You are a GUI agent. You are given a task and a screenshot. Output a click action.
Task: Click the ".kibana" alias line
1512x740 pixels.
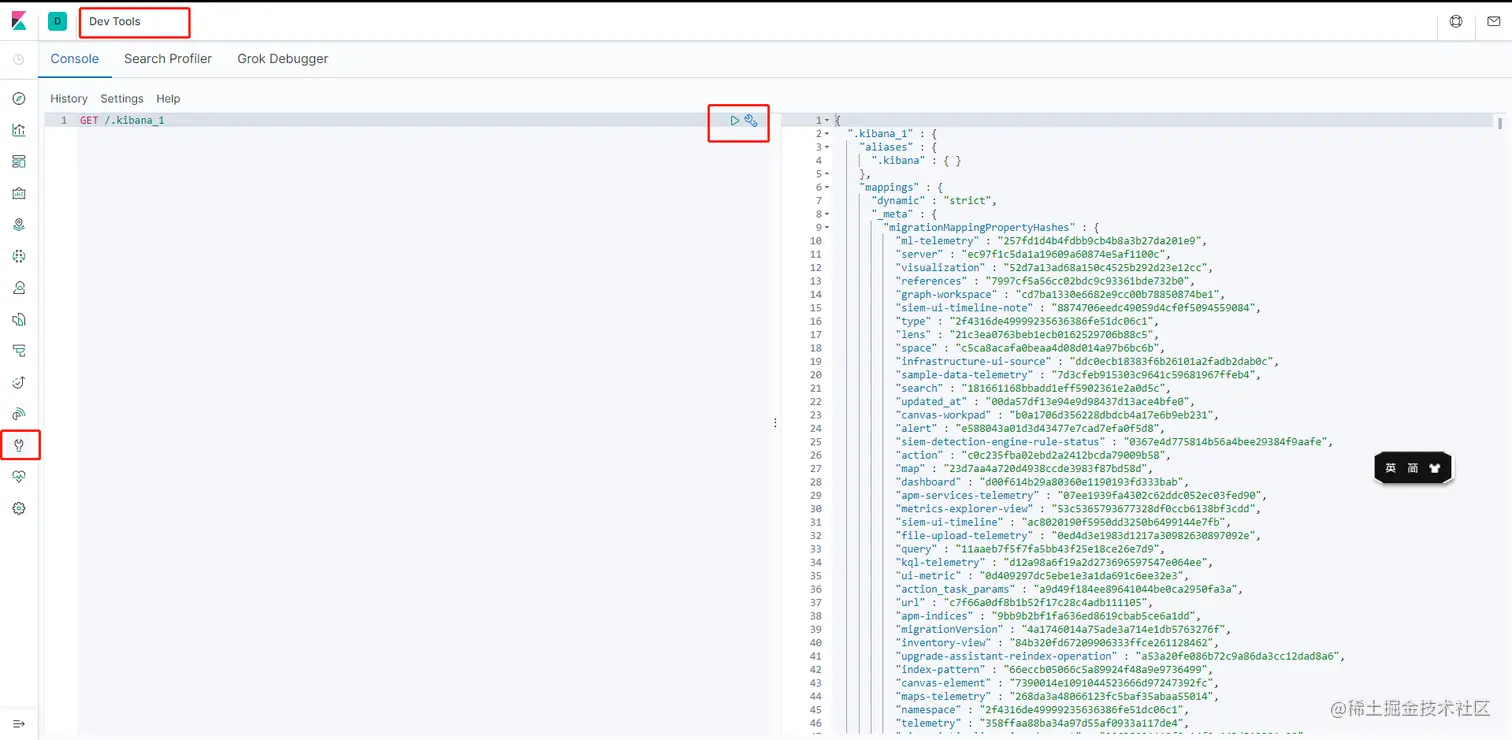pos(916,161)
